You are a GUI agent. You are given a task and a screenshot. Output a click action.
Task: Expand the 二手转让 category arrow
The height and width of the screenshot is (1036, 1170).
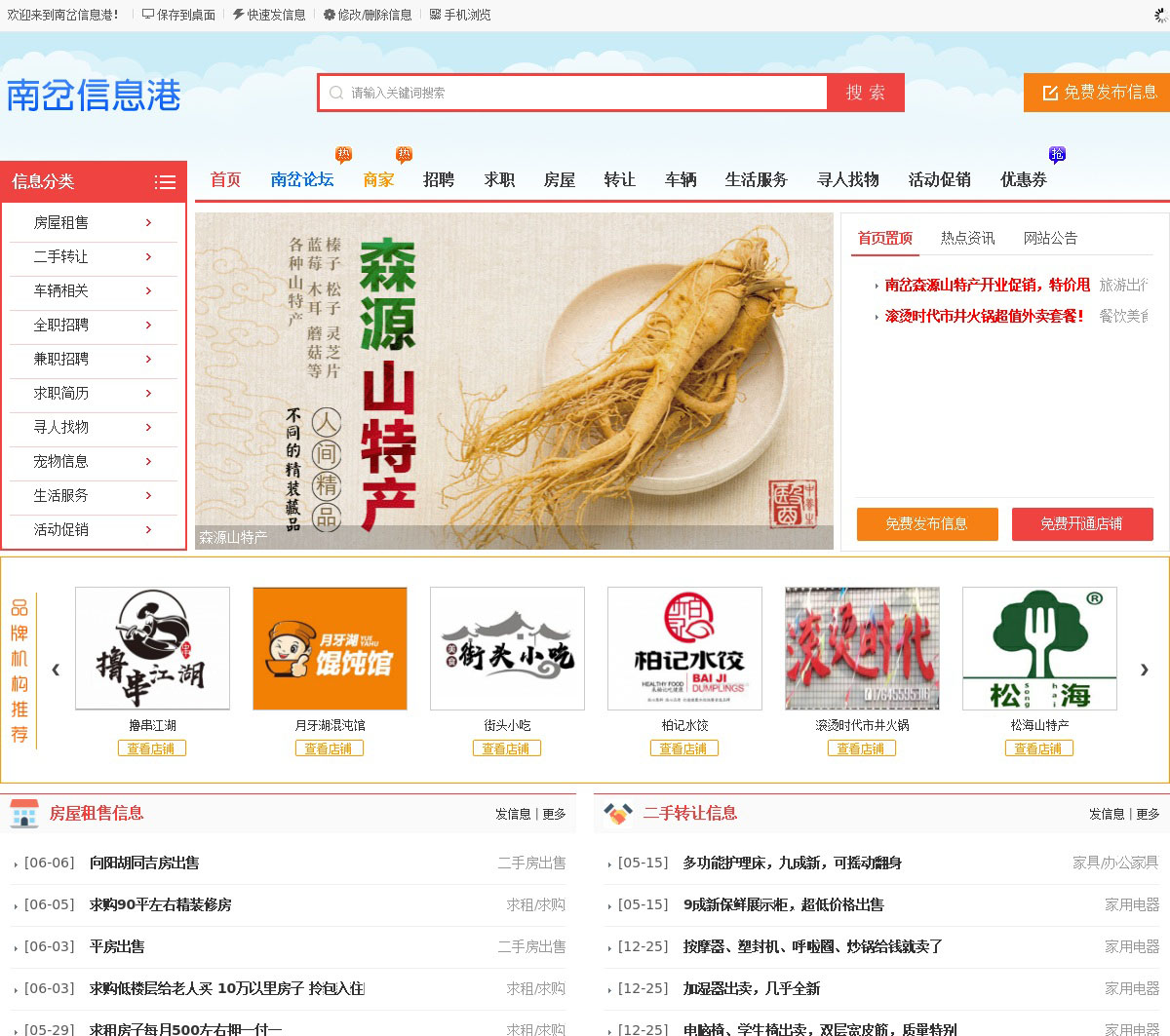[148, 257]
